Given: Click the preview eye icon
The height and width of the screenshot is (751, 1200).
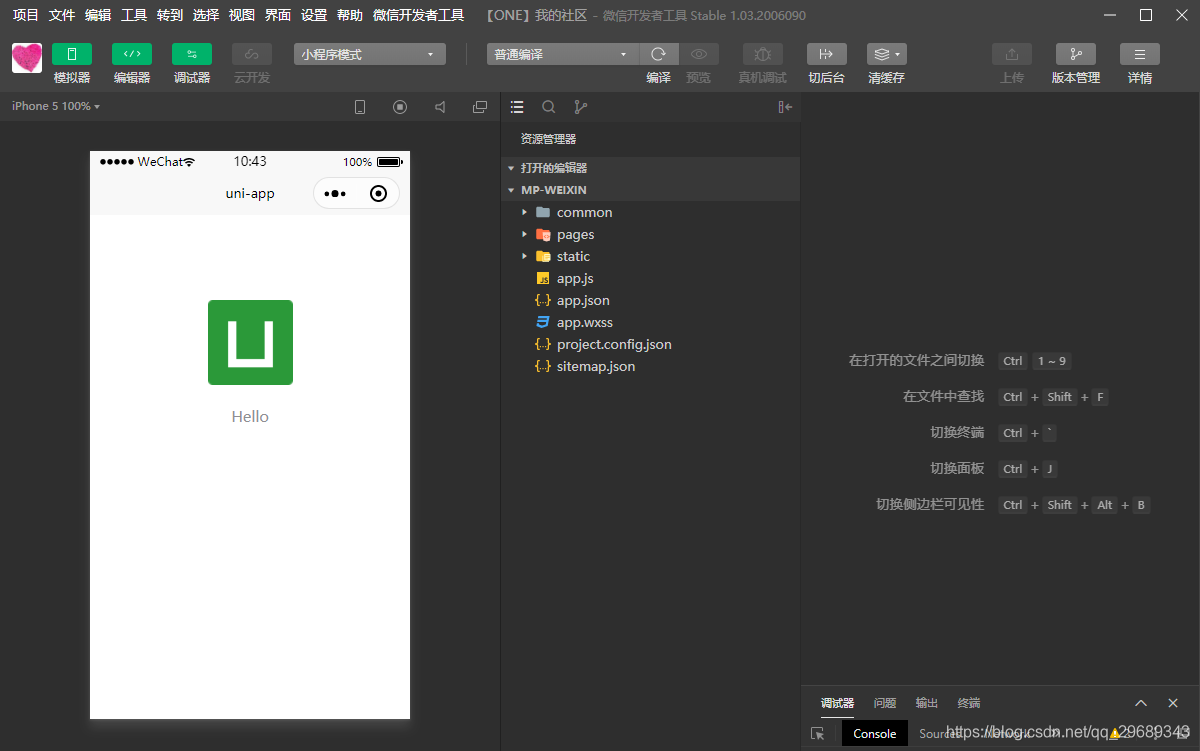Looking at the screenshot, I should click(699, 54).
